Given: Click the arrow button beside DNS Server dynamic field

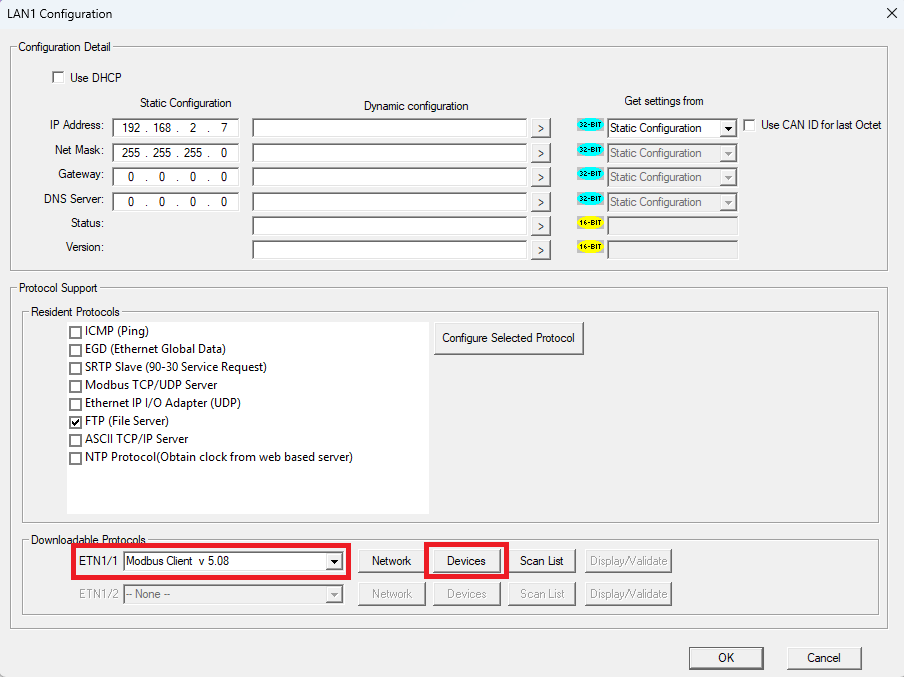Looking at the screenshot, I should (540, 202).
